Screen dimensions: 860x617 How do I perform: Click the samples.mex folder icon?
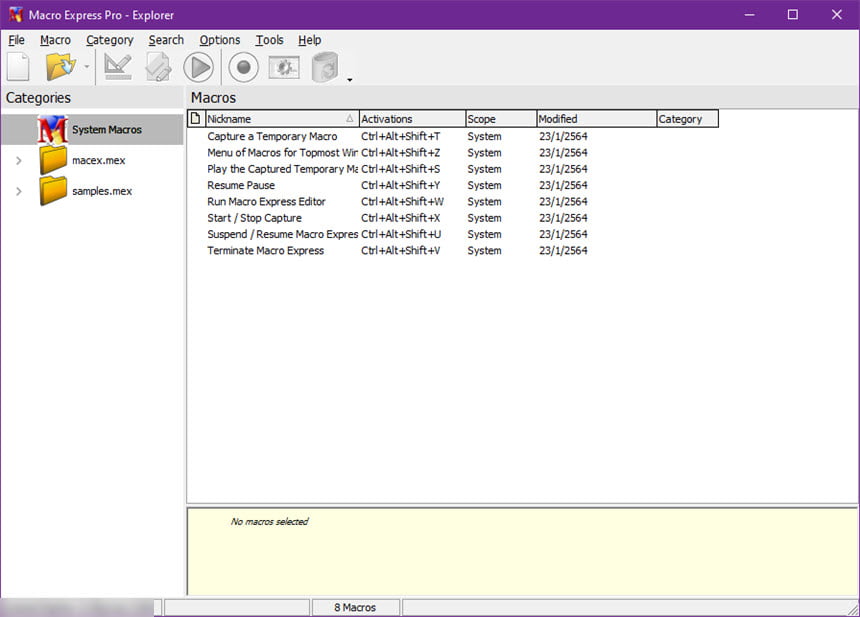[x=53, y=191]
